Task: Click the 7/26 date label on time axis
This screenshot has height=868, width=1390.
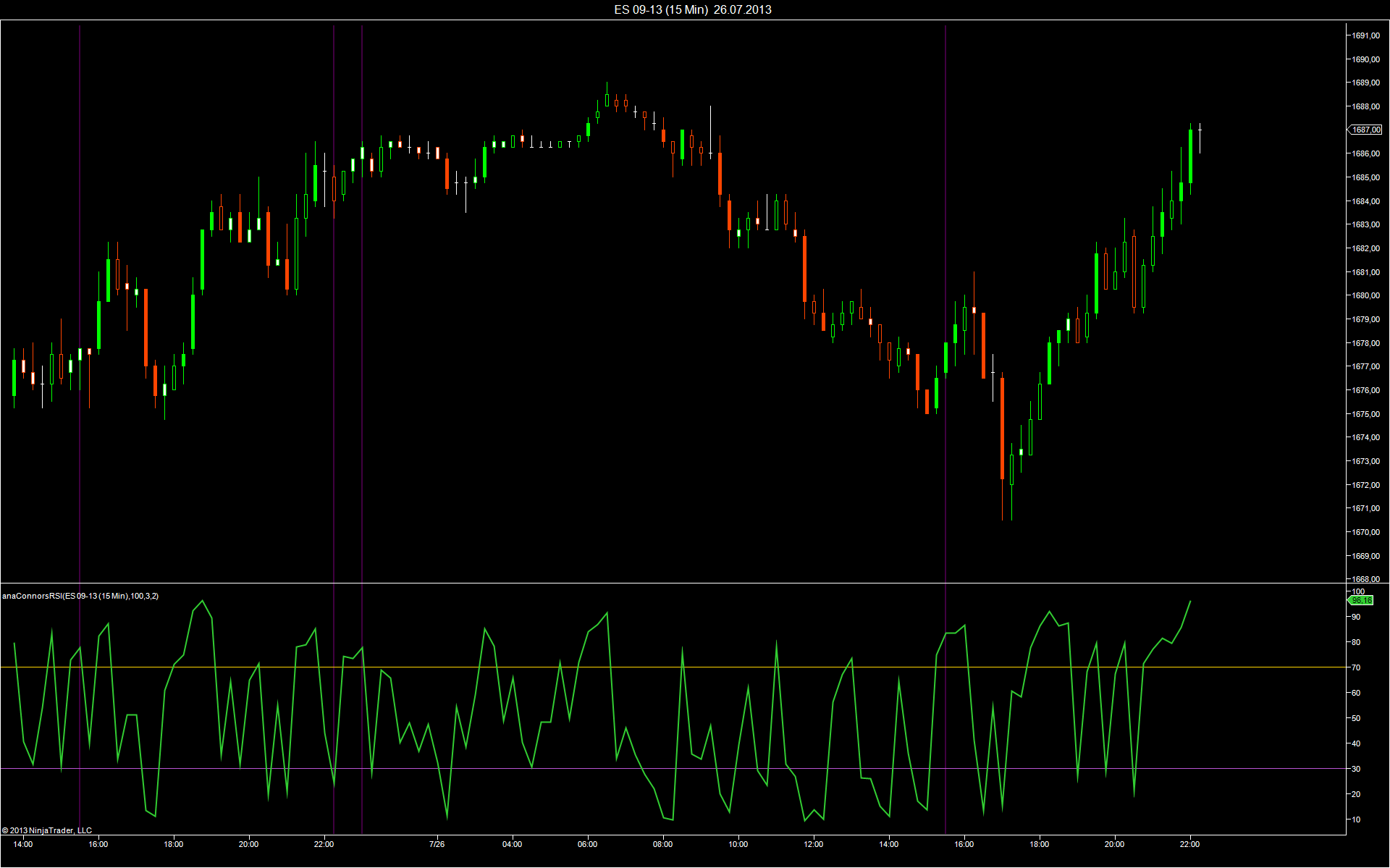Action: (x=437, y=844)
